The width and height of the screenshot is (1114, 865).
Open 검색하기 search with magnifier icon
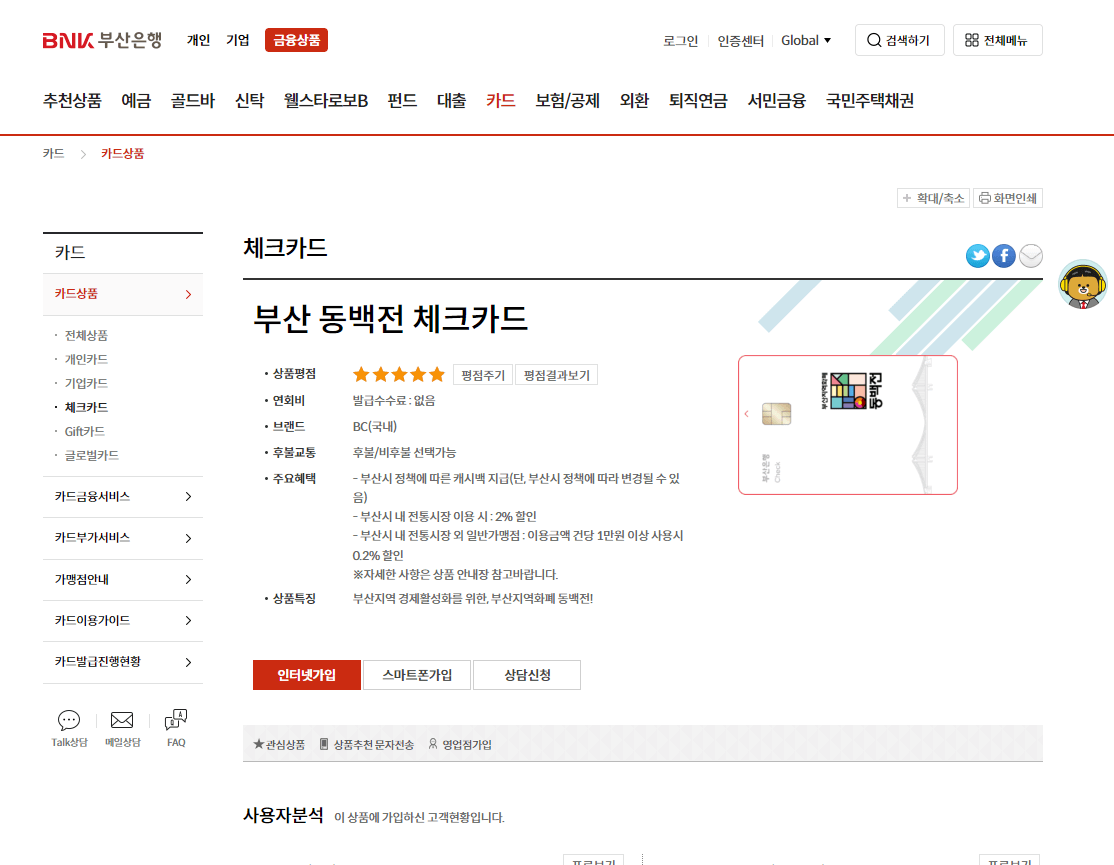point(899,40)
